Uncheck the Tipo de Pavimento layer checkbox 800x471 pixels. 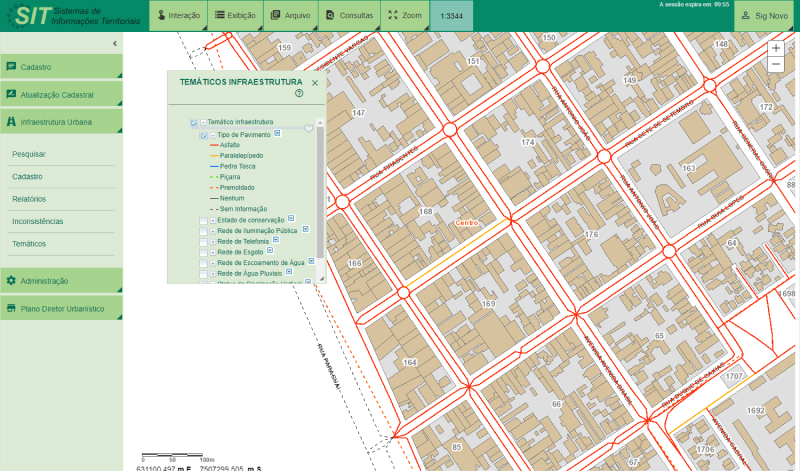(x=203, y=134)
